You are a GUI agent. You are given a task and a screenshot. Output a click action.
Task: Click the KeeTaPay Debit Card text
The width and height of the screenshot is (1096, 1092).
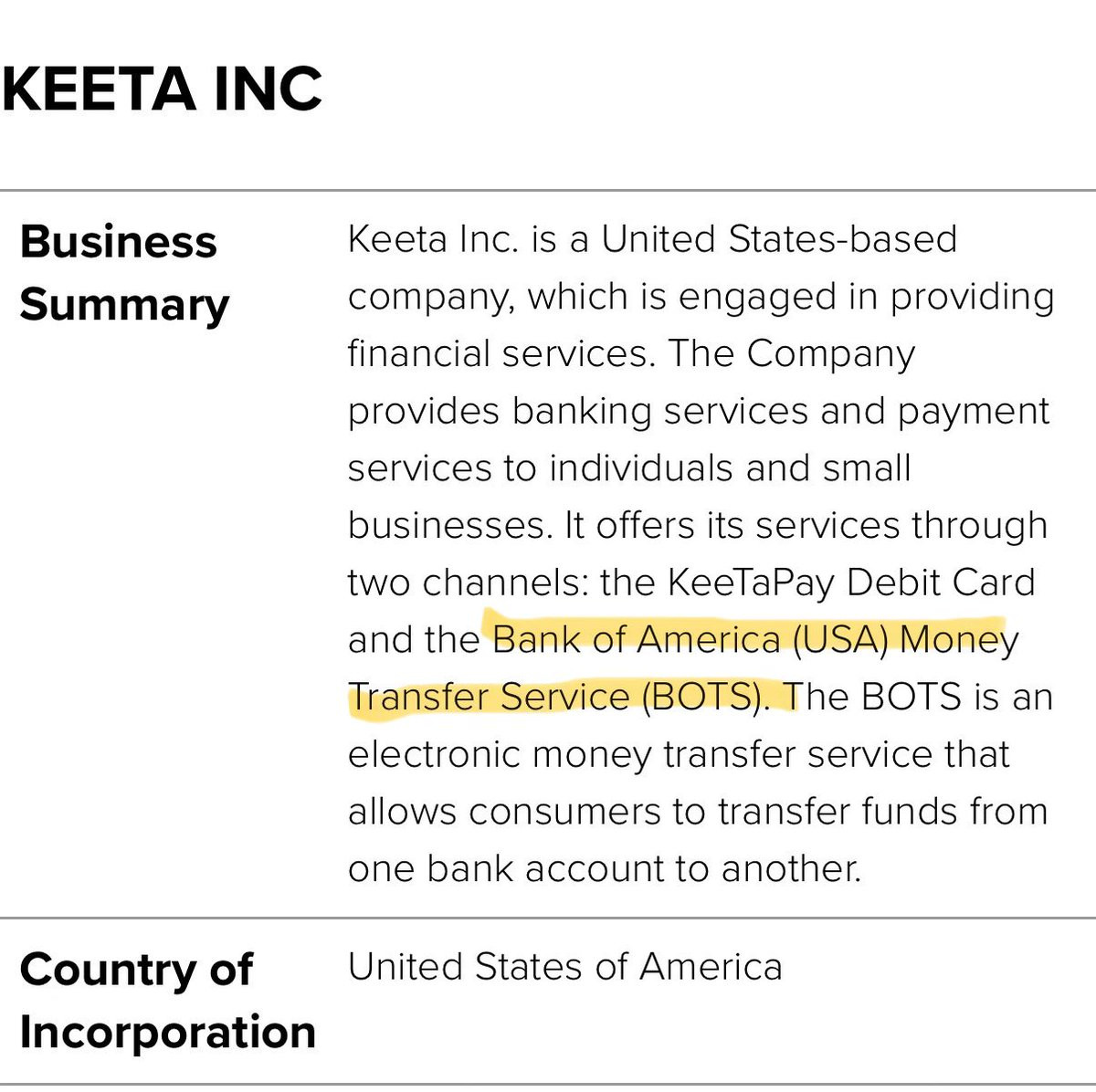[x=851, y=582]
